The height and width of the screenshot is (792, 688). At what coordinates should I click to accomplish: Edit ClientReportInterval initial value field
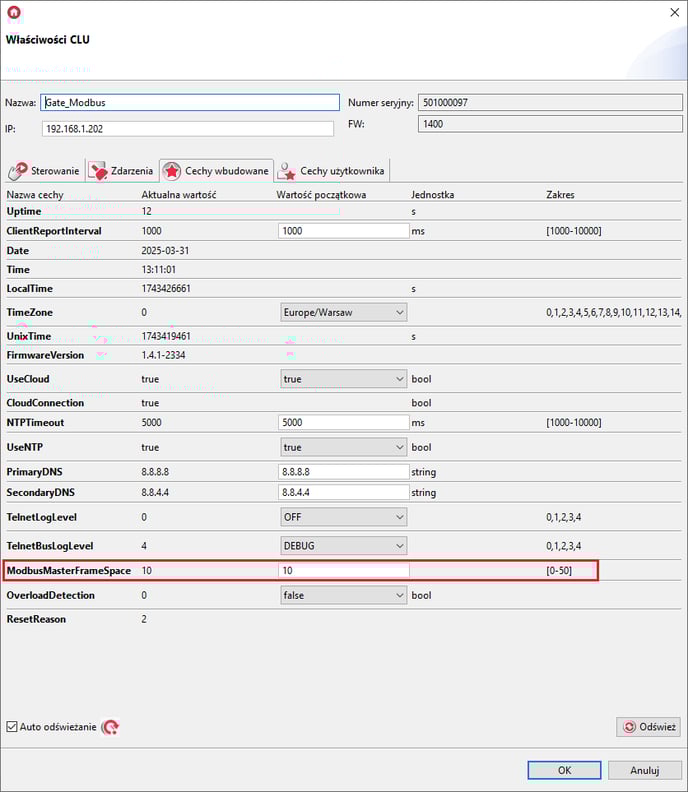tap(343, 231)
